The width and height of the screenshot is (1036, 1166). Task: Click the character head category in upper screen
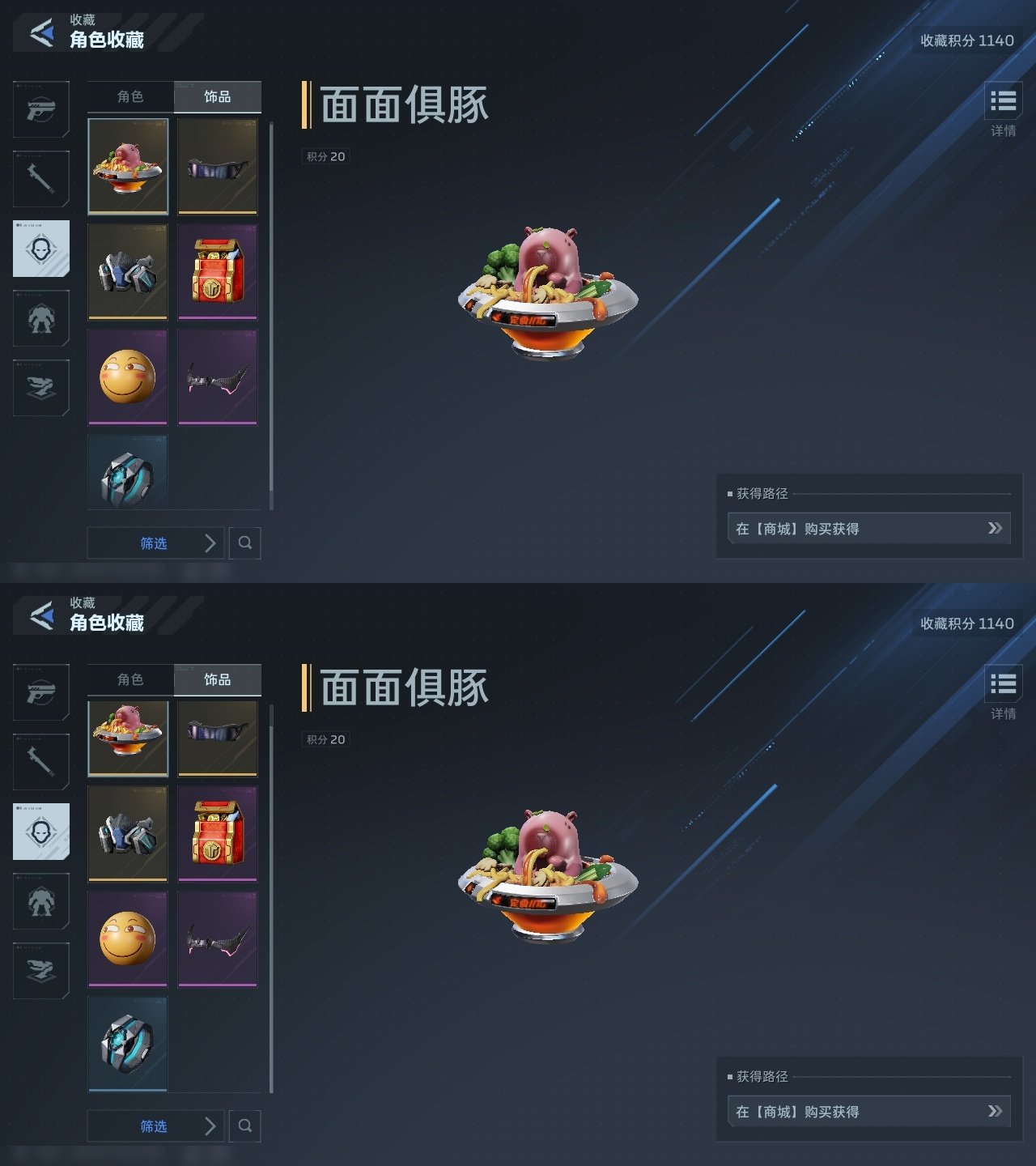41,249
